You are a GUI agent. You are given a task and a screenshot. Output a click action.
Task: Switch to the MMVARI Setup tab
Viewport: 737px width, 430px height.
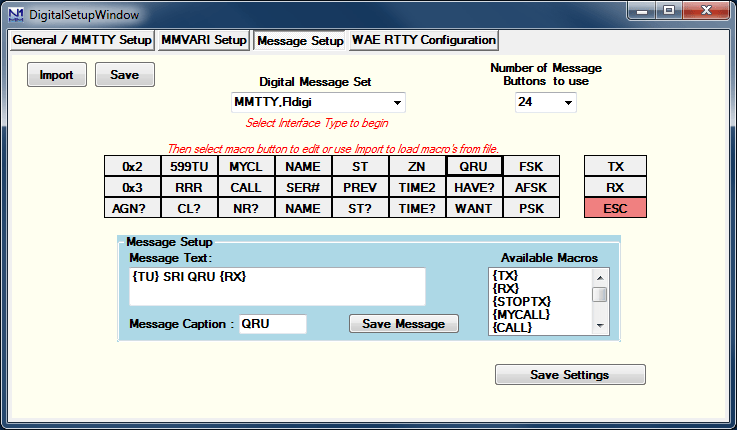[204, 40]
